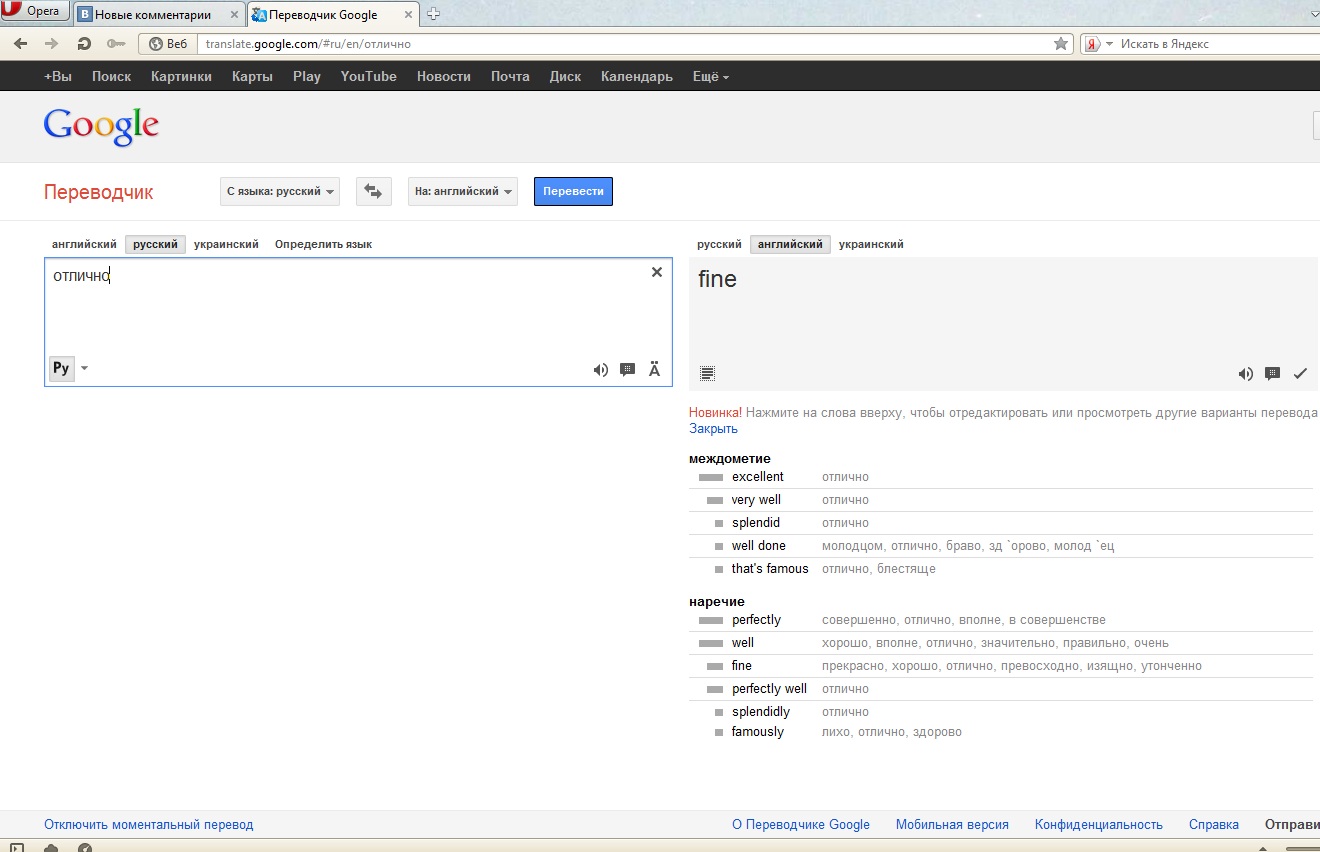Open Конфиденциальность footer link
The height and width of the screenshot is (852, 1320).
click(1099, 825)
